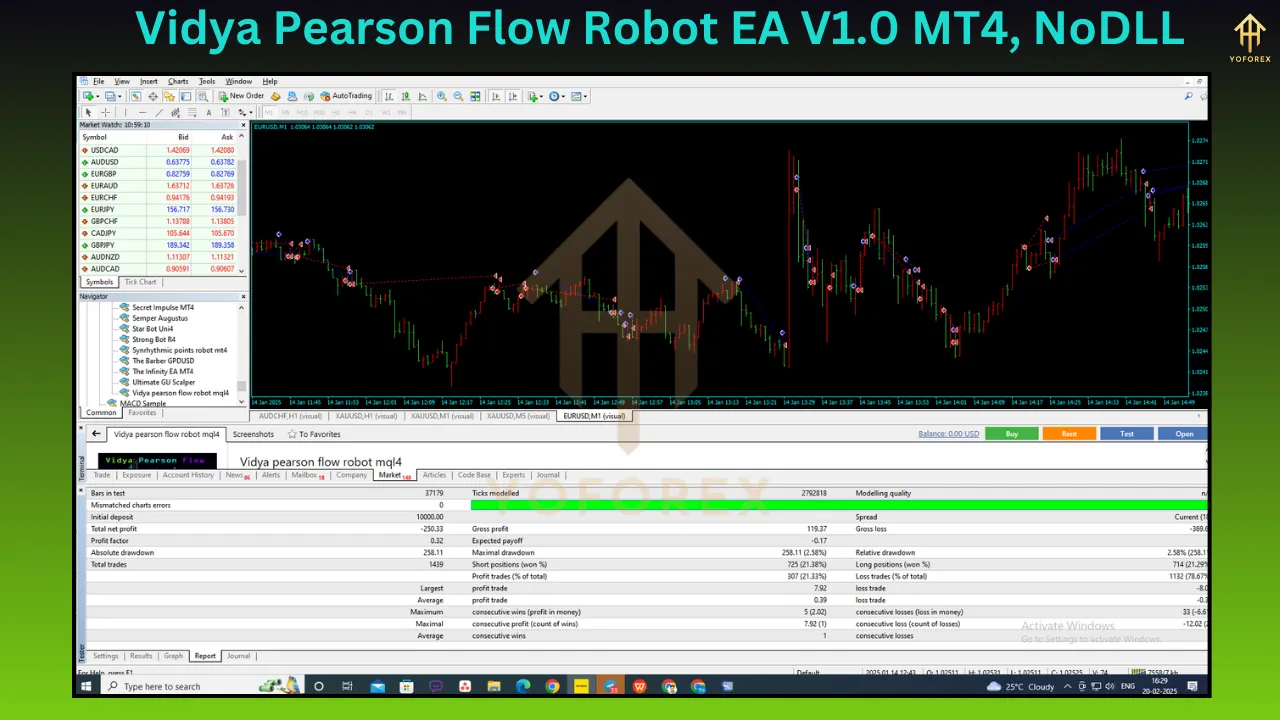This screenshot has width=1280, height=720.
Task: Switch chart to line chart icon
Action: click(422, 96)
